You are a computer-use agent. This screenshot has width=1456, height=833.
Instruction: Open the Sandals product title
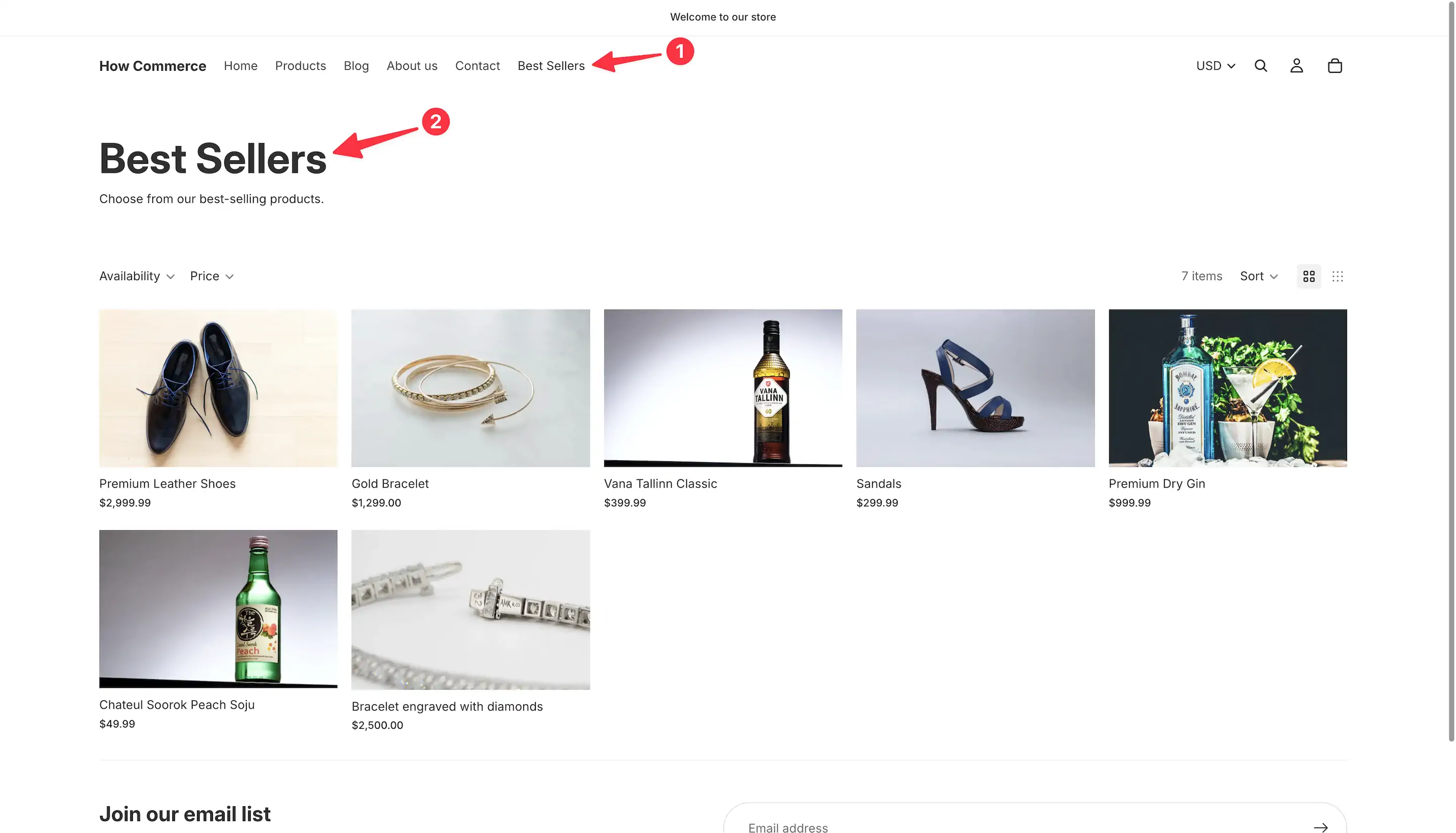coord(879,484)
